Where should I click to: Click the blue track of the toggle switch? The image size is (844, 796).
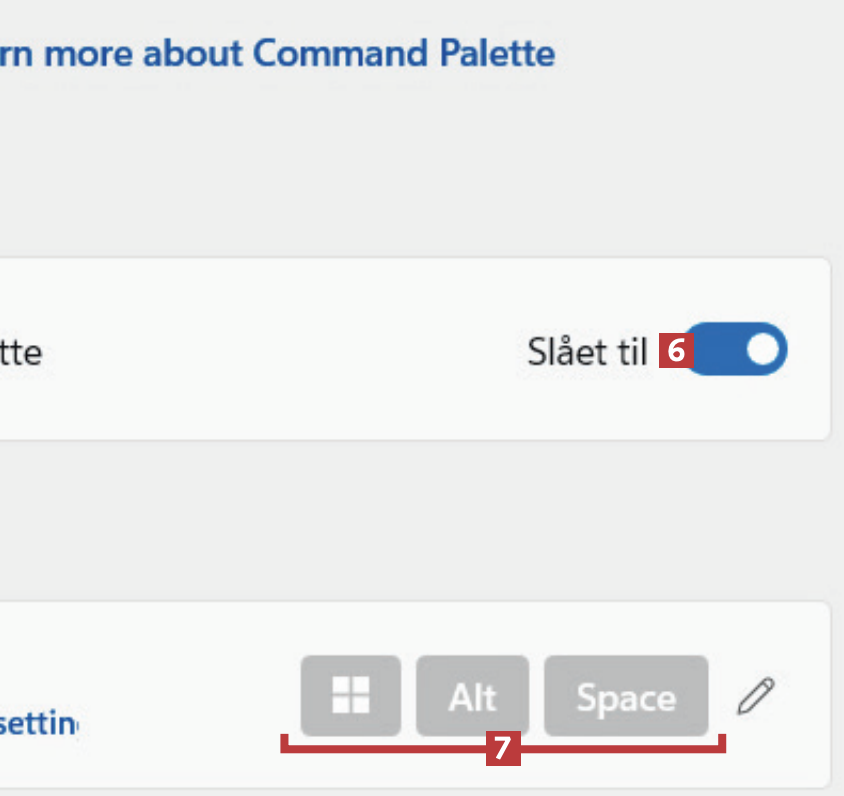pyautogui.click(x=715, y=349)
